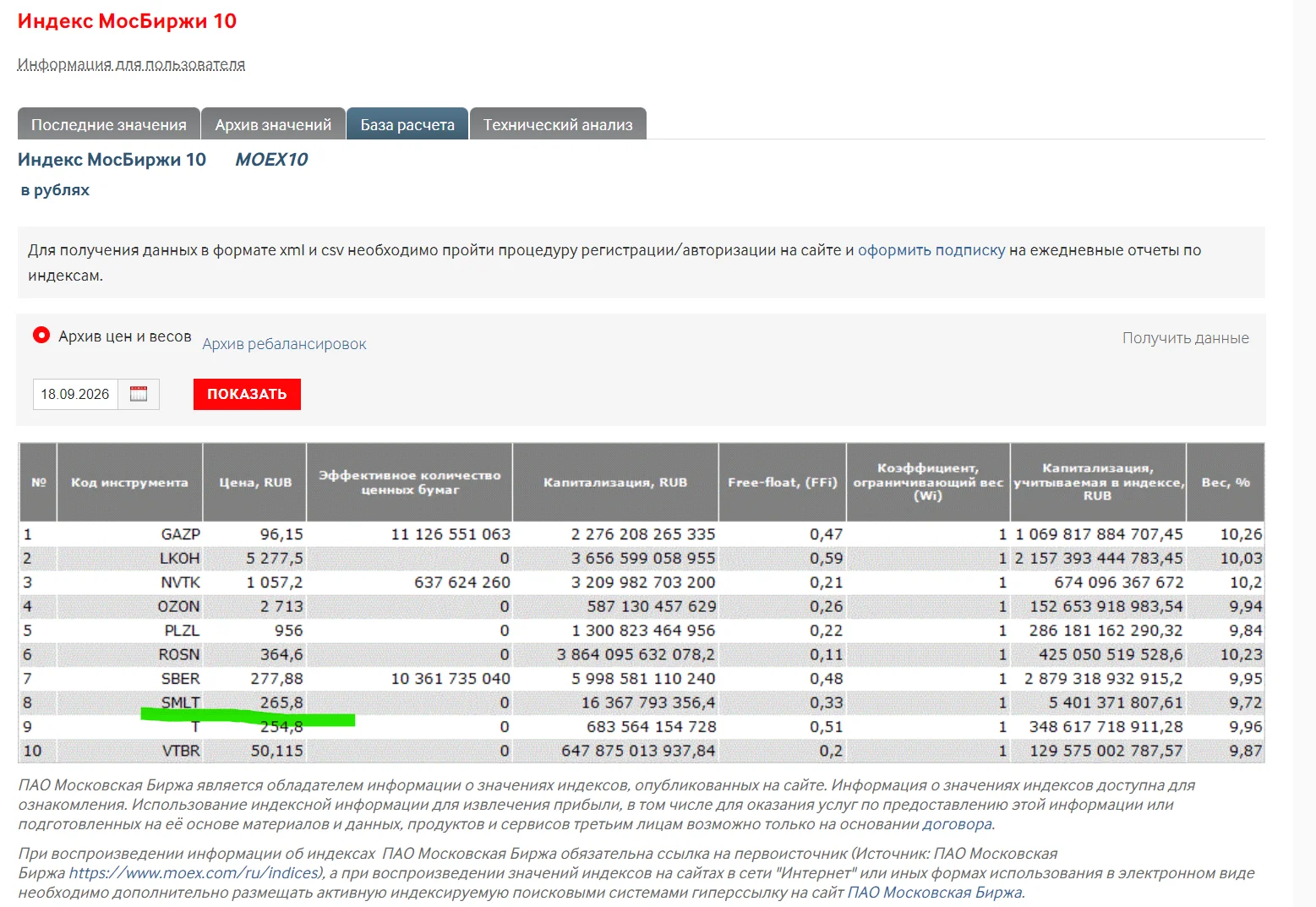Click "Получить данные" link
This screenshot has height=907, width=1316.
pyautogui.click(x=1185, y=338)
